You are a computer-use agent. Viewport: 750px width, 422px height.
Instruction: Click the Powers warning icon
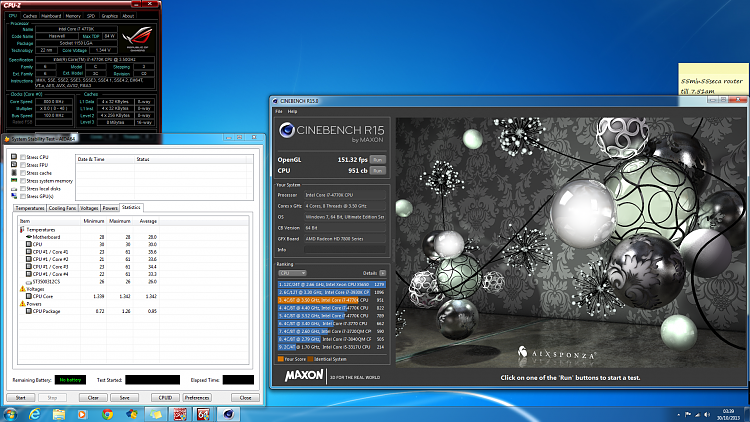(x=22, y=304)
